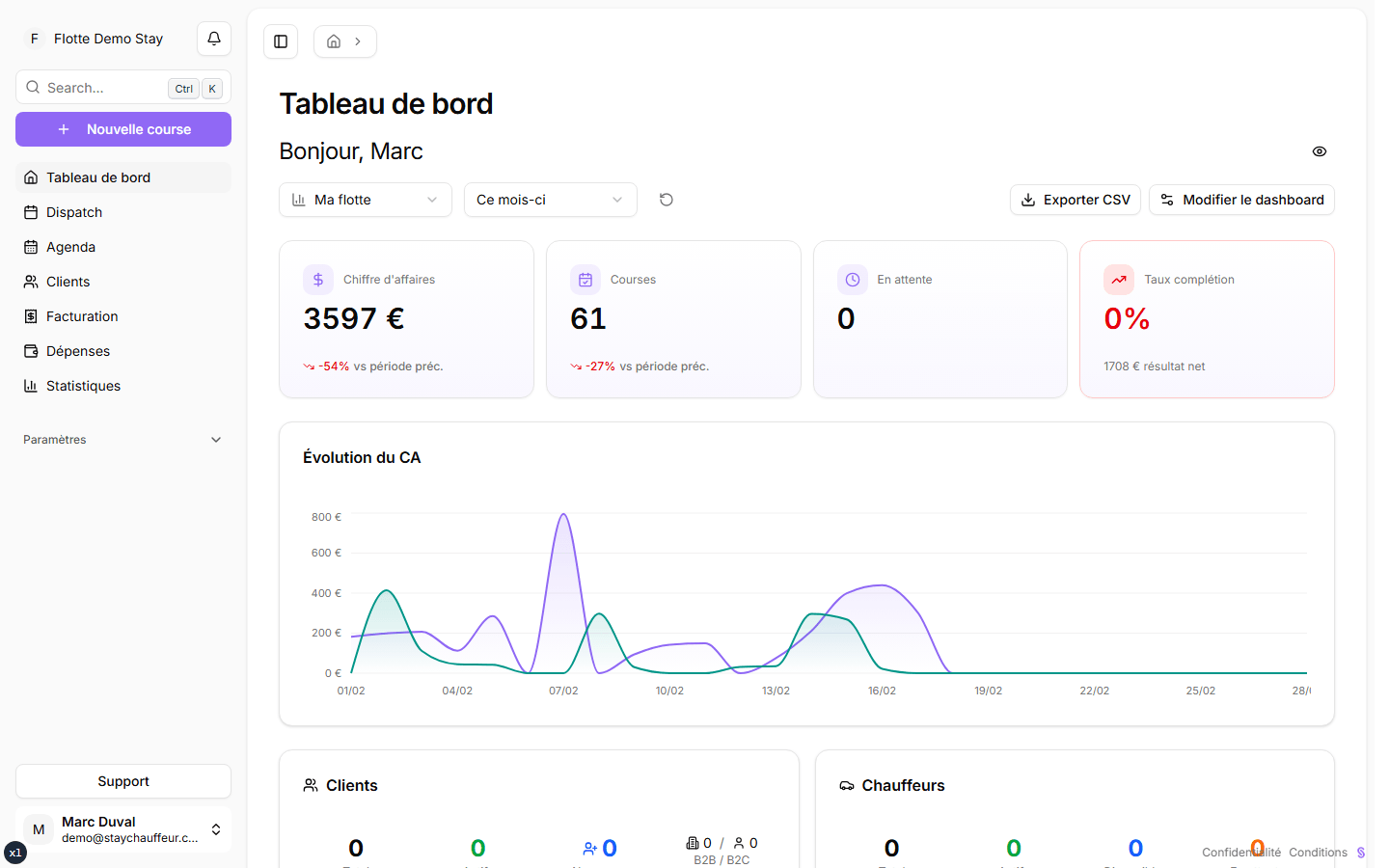Click the Taux complétion trend icon
Screen dimensions: 1389x868
[x=1119, y=280]
